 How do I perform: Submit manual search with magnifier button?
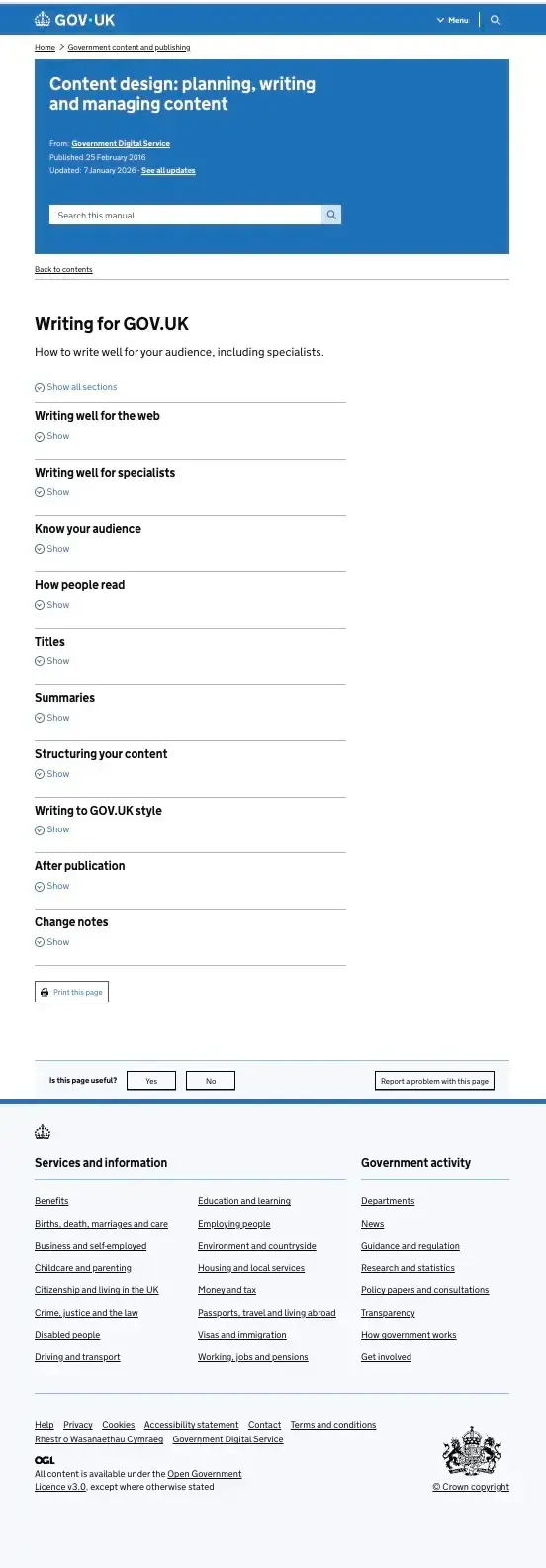tap(331, 215)
